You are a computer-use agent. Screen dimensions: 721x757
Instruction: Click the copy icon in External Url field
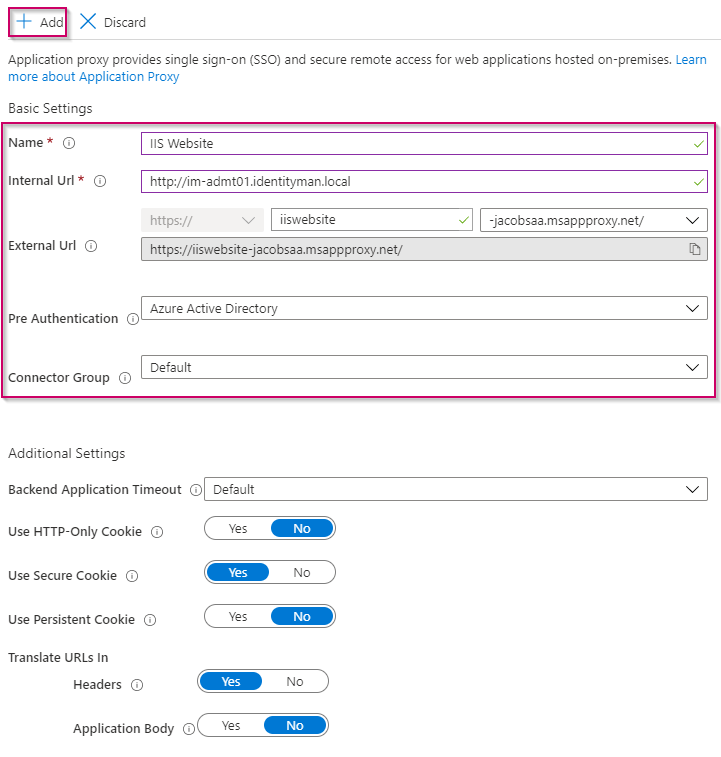point(694,249)
